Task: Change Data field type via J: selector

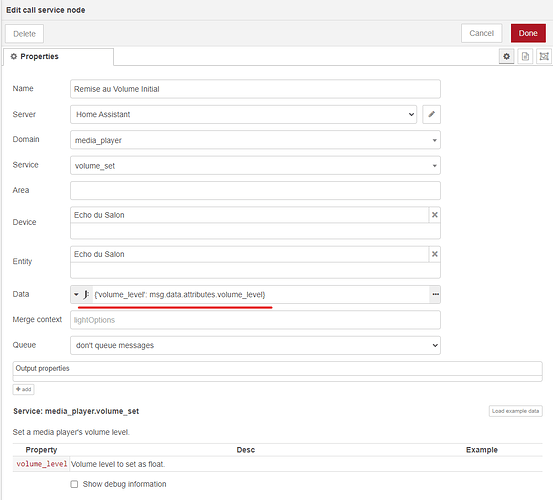Action: tap(82, 294)
